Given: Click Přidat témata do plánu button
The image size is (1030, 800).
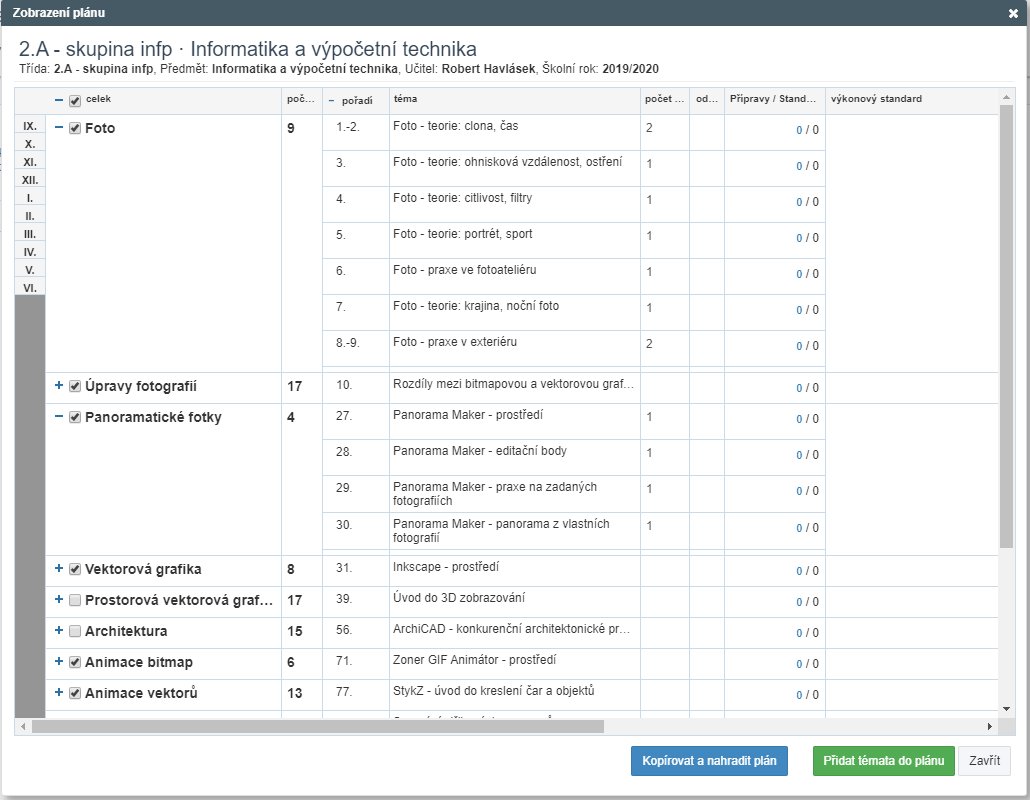Looking at the screenshot, I should click(x=883, y=760).
